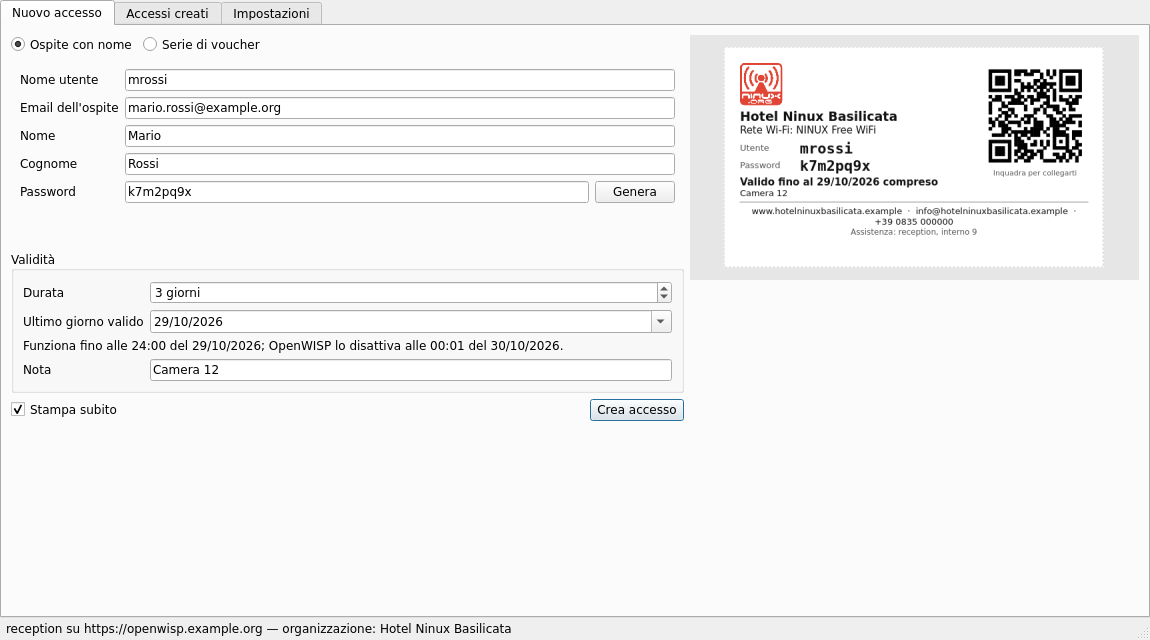Image resolution: width=1150 pixels, height=640 pixels.
Task: Click the 'Inquadra per collegarti' caption
Action: tap(1035, 173)
